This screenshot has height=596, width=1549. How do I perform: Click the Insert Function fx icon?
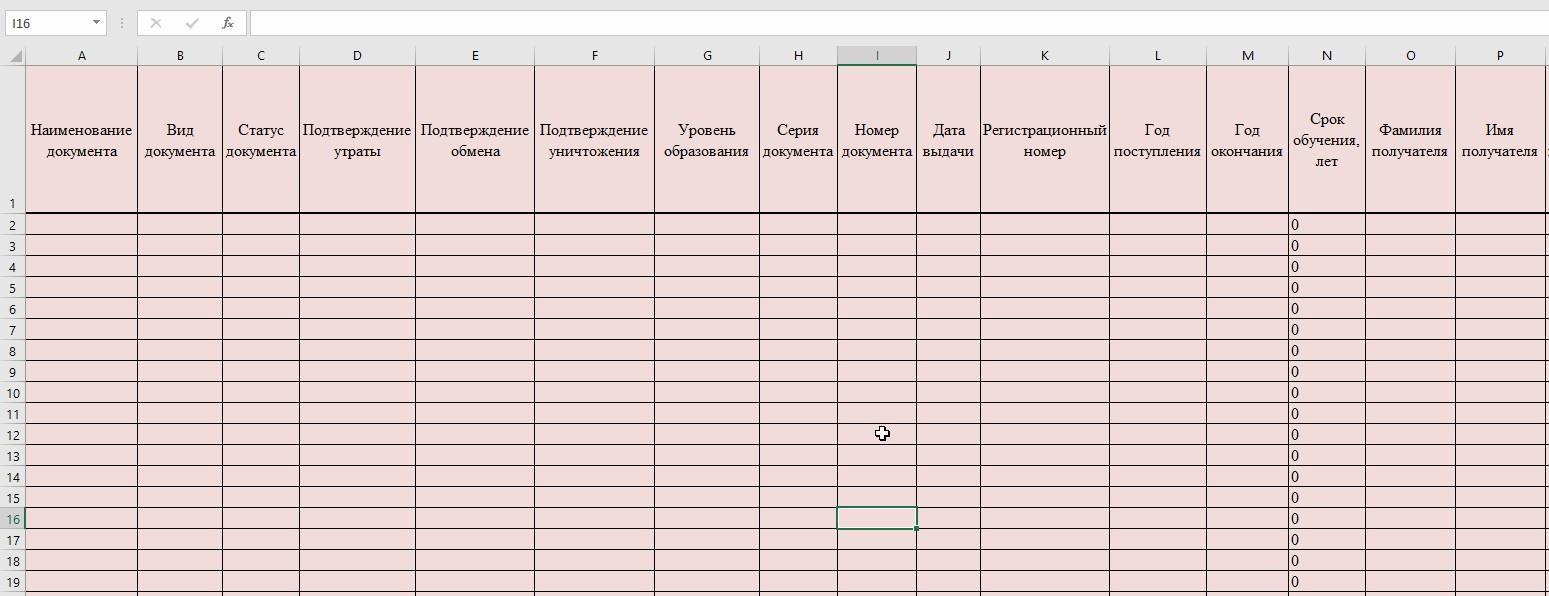pyautogui.click(x=228, y=23)
